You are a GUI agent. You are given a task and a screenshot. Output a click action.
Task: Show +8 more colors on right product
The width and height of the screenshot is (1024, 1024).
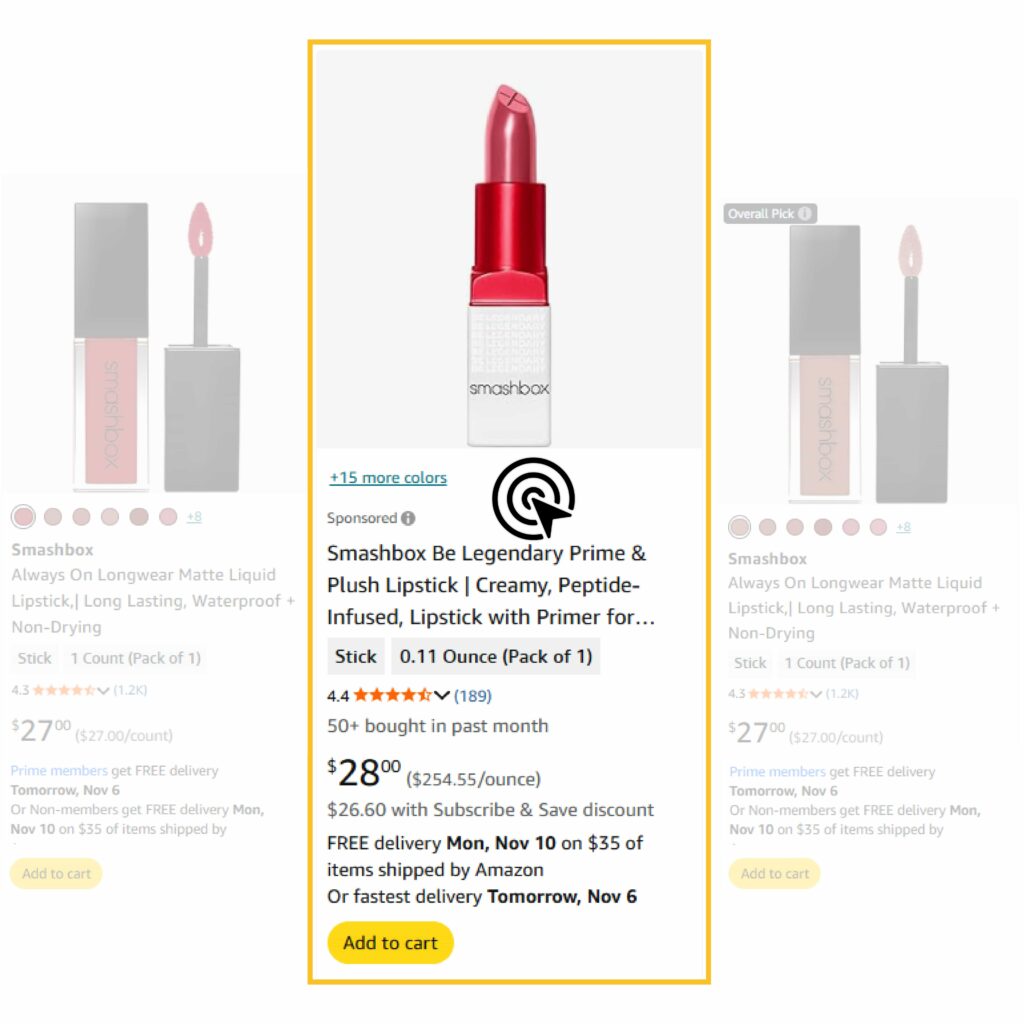tap(903, 527)
